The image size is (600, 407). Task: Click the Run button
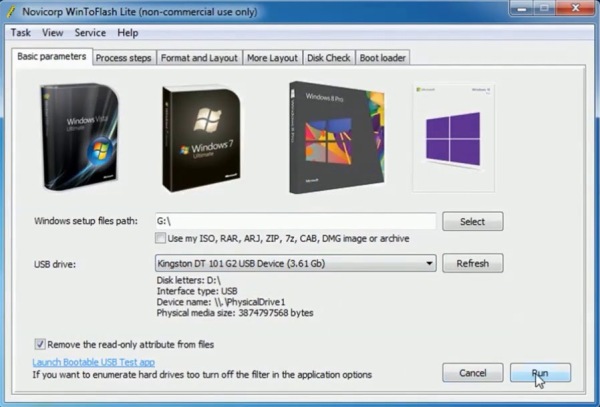540,373
